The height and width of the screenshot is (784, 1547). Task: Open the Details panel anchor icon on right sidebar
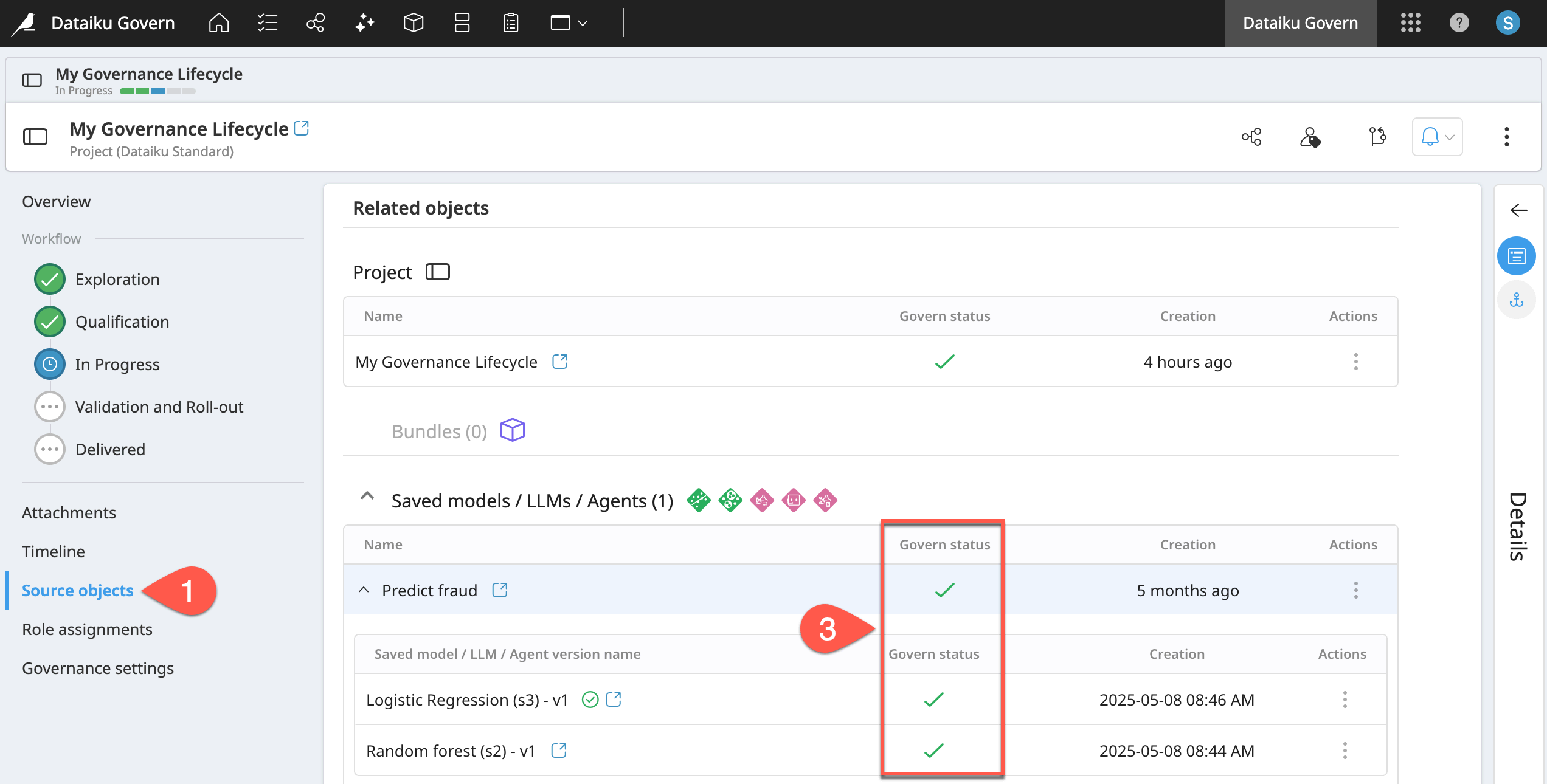(1517, 299)
